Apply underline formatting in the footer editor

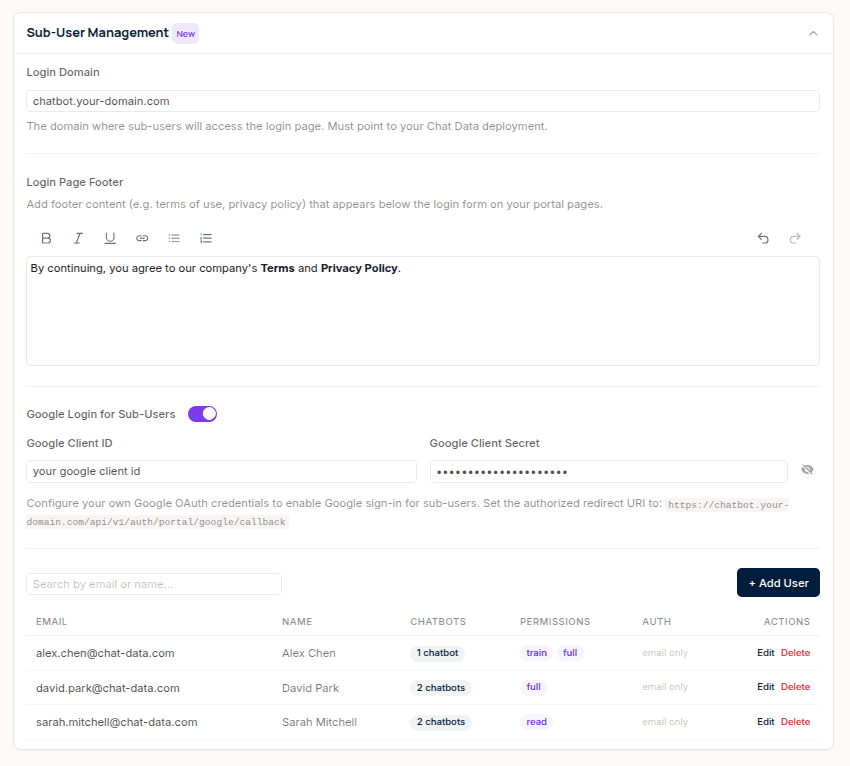pyautogui.click(x=110, y=238)
